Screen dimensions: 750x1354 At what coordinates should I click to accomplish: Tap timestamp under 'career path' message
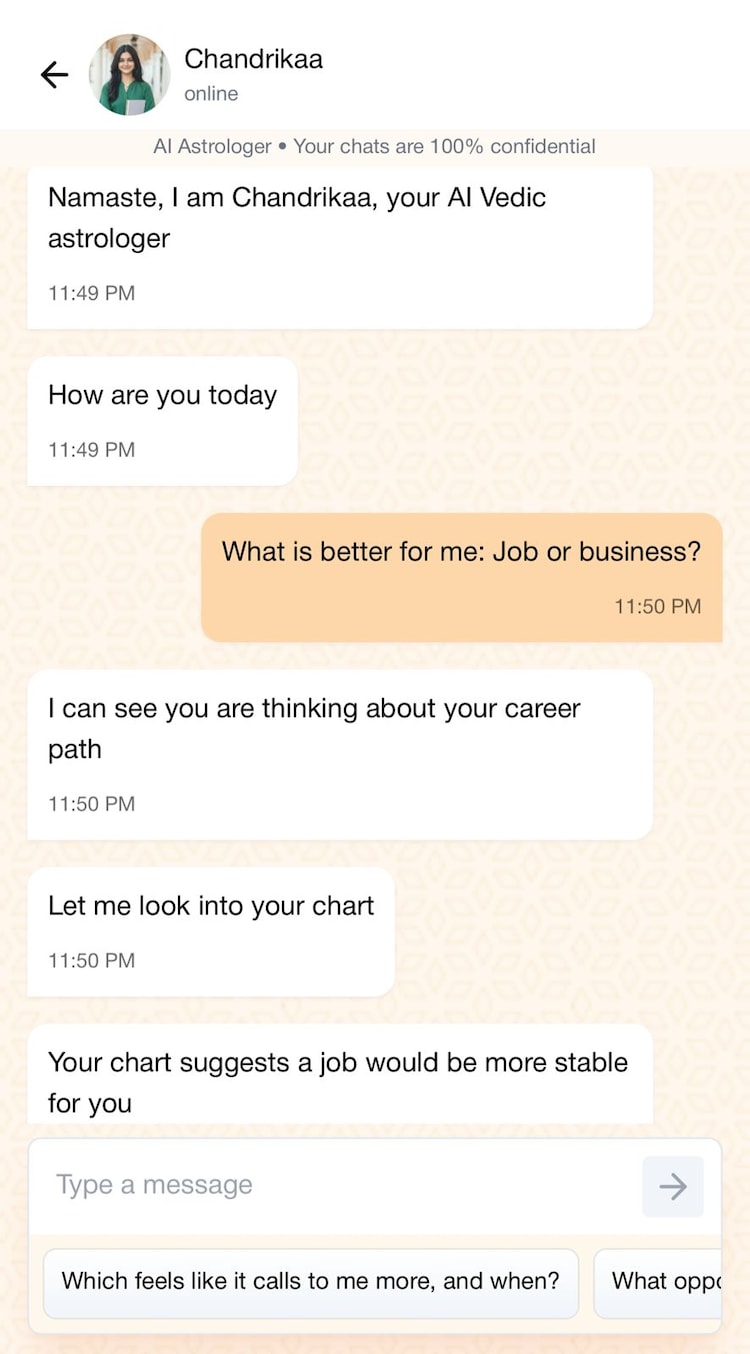(91, 804)
